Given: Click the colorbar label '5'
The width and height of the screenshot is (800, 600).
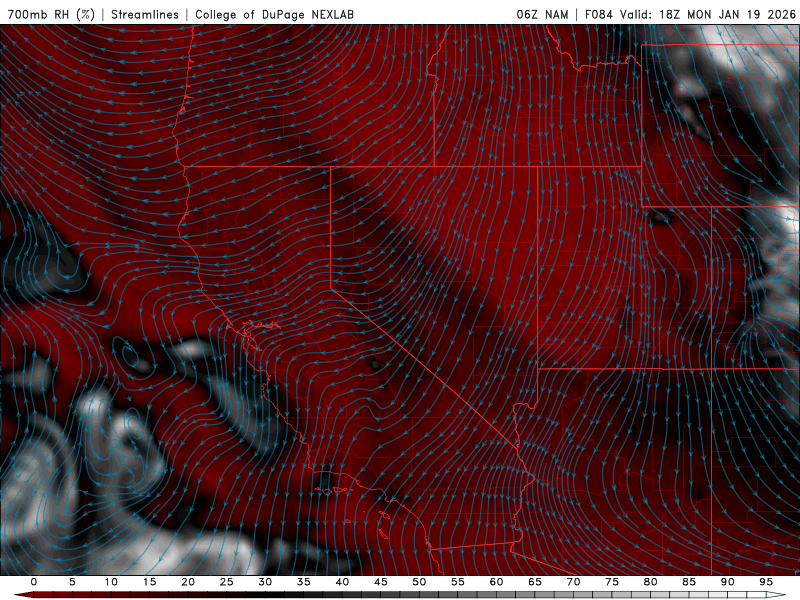Looking at the screenshot, I should pyautogui.click(x=72, y=582).
